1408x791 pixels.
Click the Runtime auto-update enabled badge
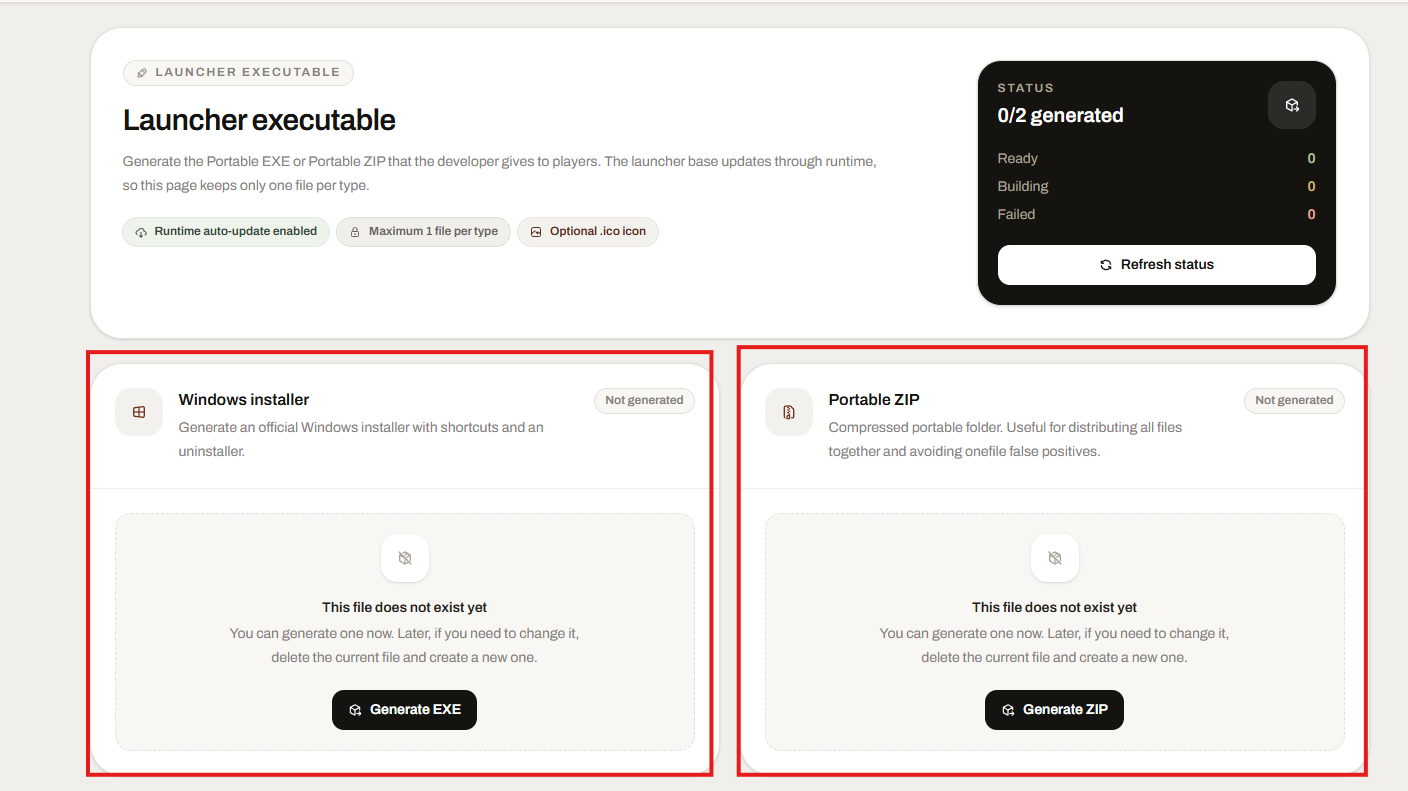226,232
